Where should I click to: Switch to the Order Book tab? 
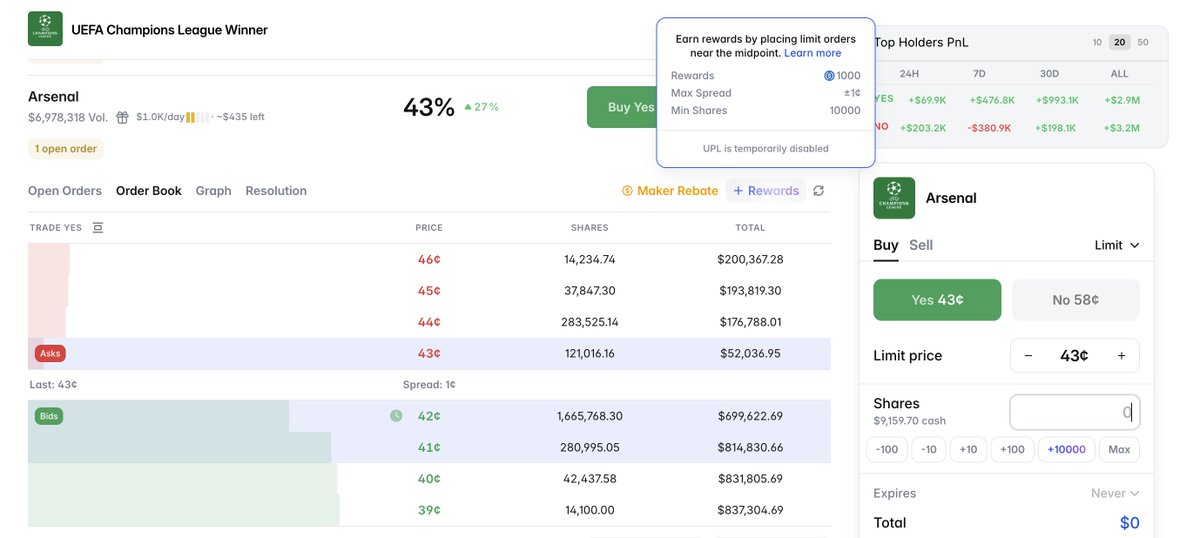click(149, 191)
